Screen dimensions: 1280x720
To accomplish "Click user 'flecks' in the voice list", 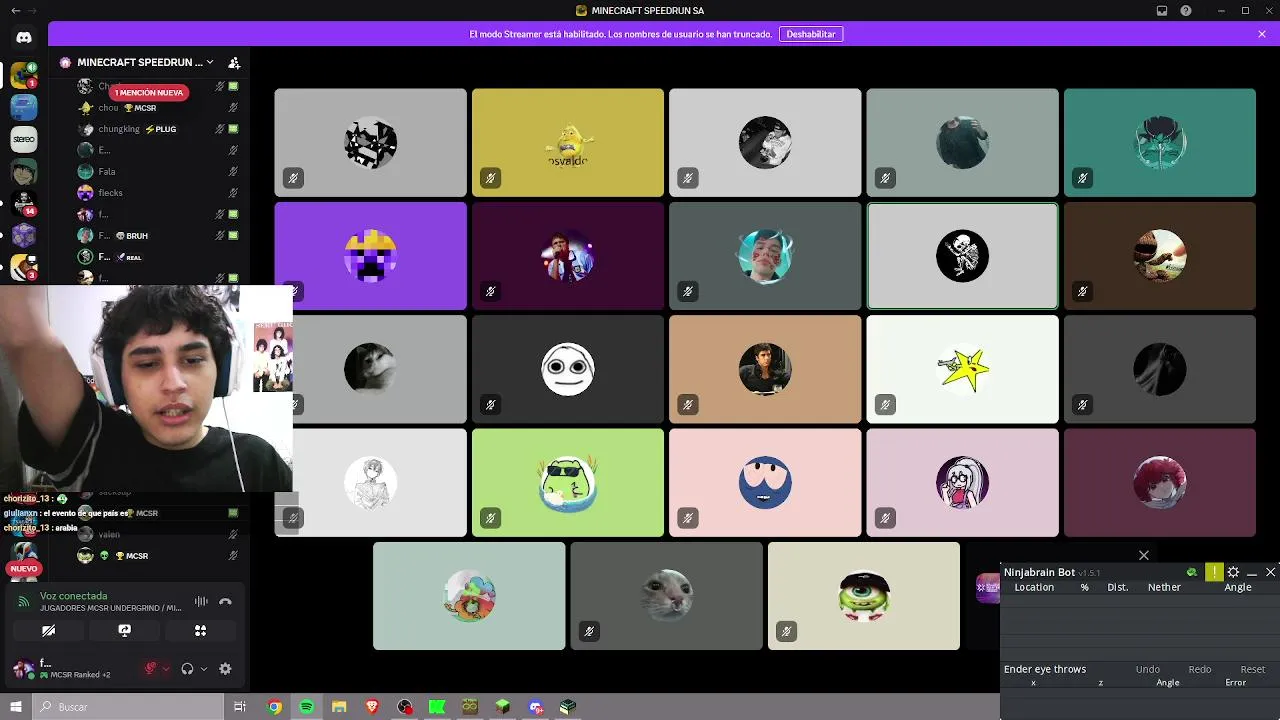I will pos(158,193).
